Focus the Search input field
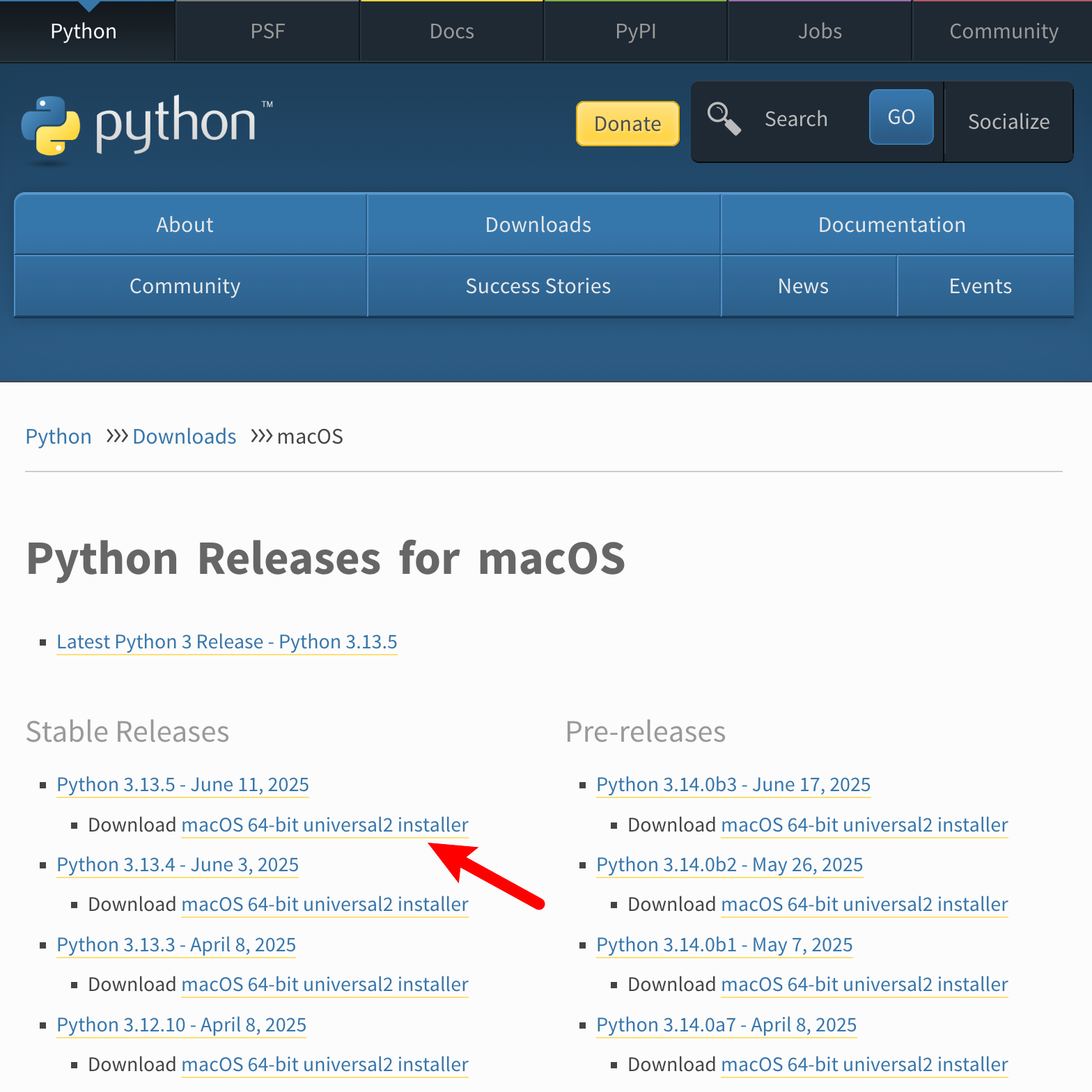Viewport: 1092px width, 1092px height. pos(808,119)
